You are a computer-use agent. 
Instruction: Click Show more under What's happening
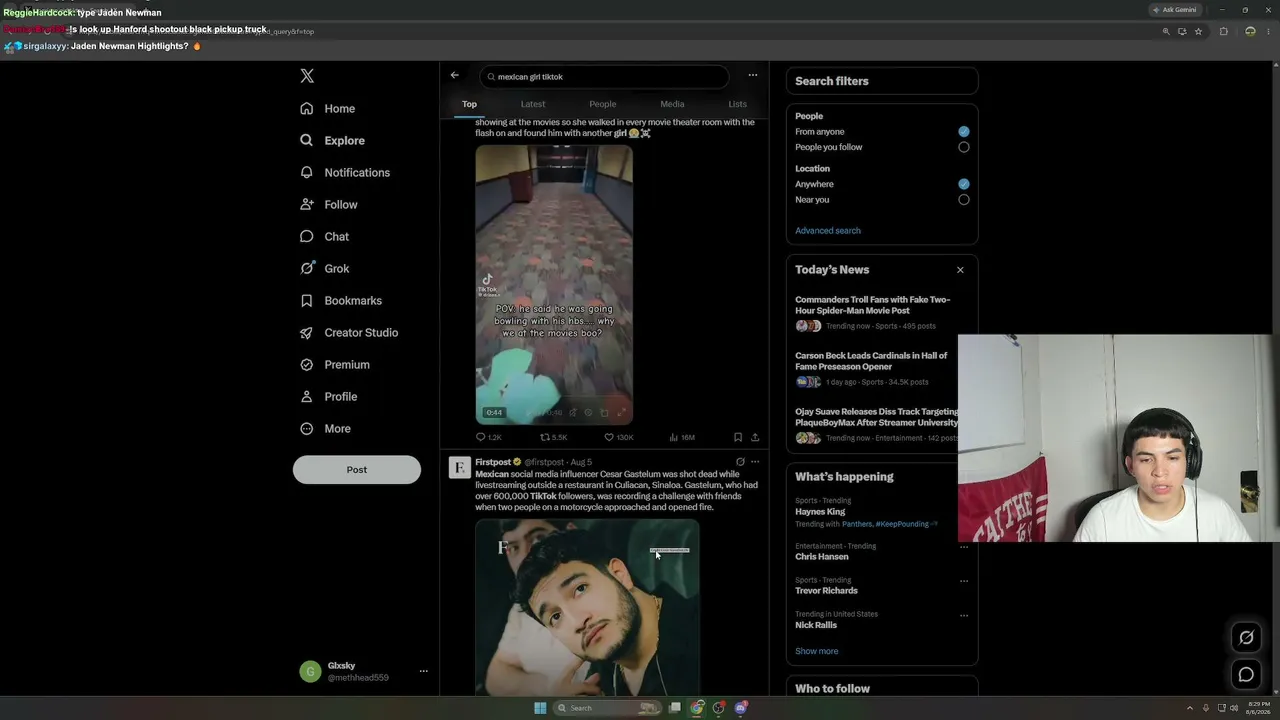click(x=817, y=651)
